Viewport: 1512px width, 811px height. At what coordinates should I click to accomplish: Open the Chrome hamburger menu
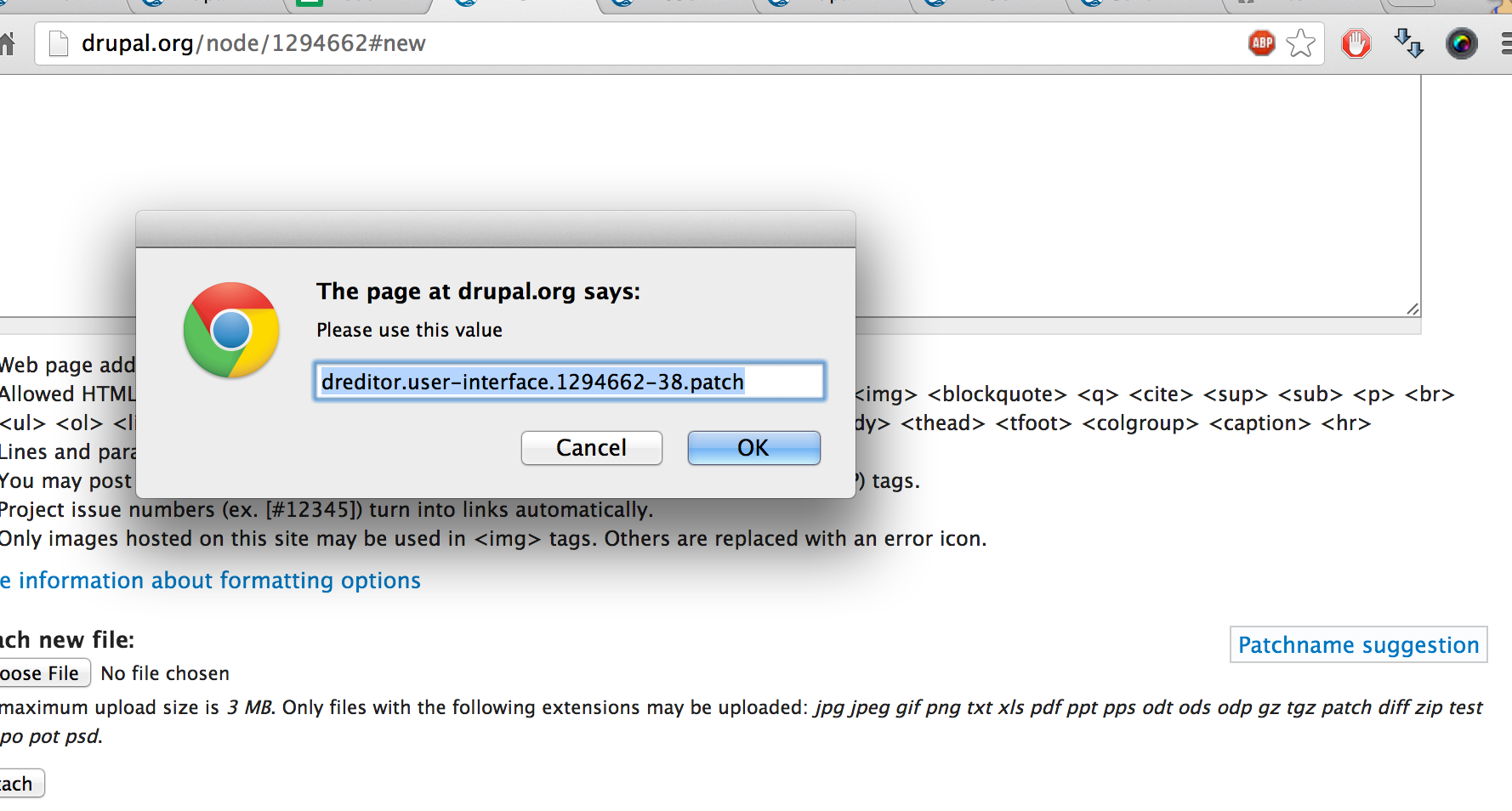(1506, 43)
